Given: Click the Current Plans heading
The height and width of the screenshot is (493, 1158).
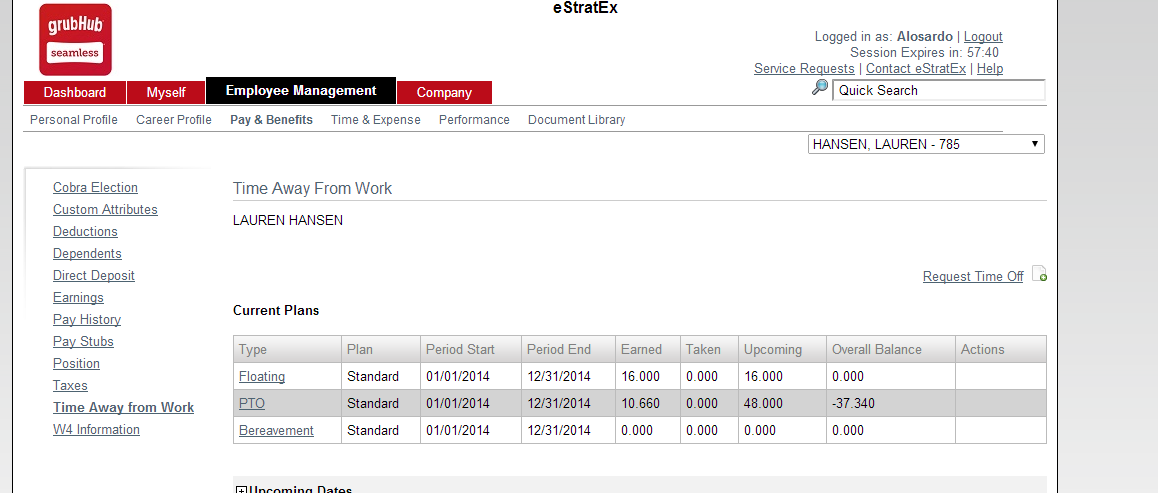Looking at the screenshot, I should 276,311.
